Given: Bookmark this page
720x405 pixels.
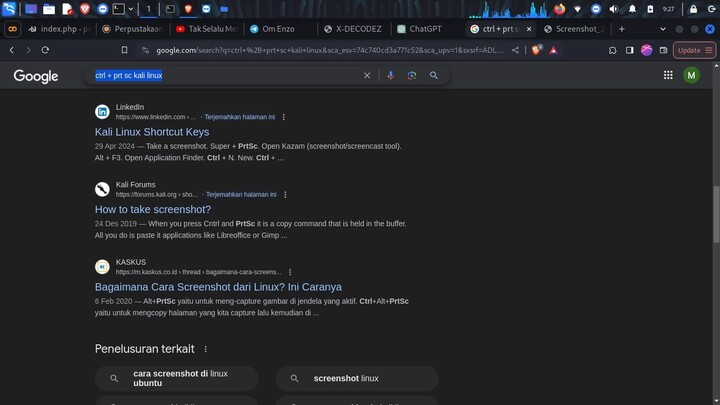Looking at the screenshot, I should 124,50.
